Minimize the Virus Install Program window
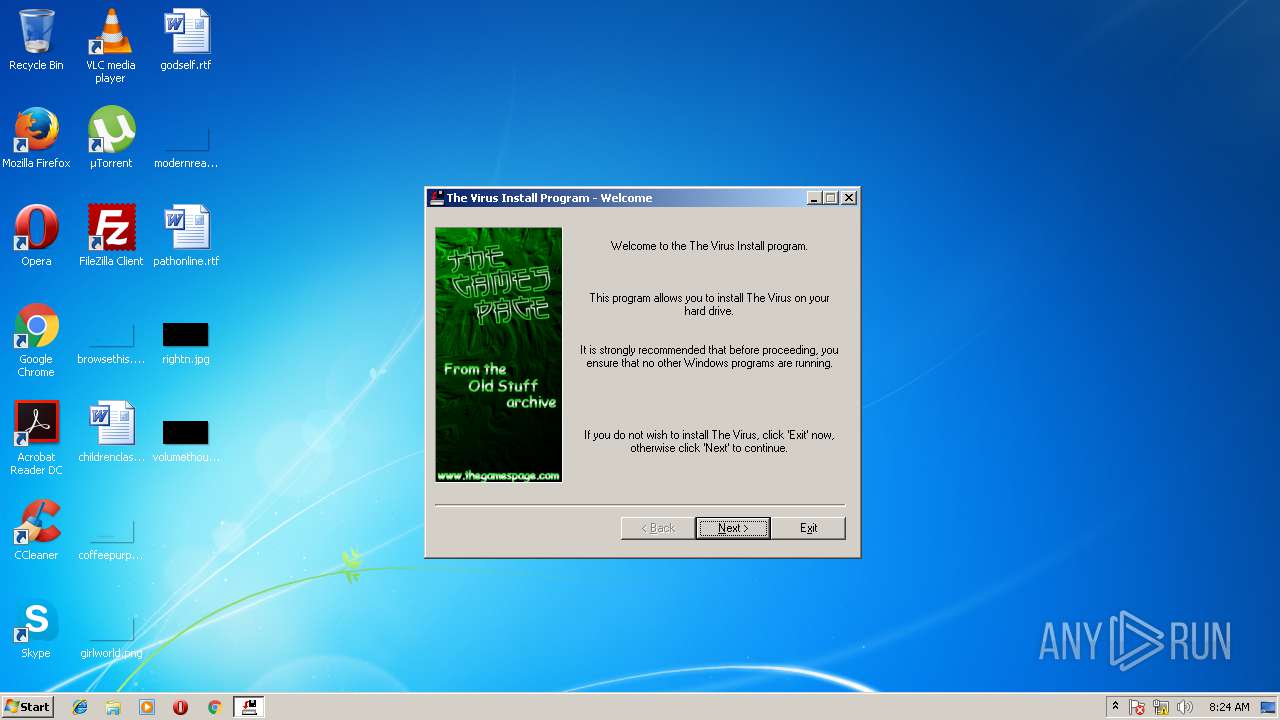 tap(814, 198)
